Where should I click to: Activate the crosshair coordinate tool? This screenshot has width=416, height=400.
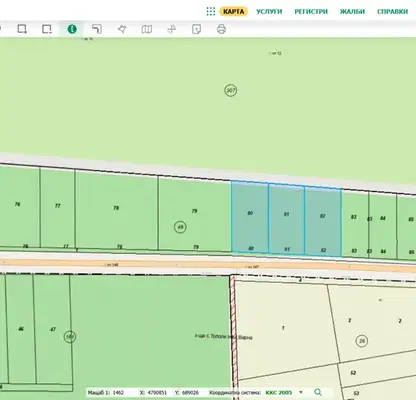171,29
